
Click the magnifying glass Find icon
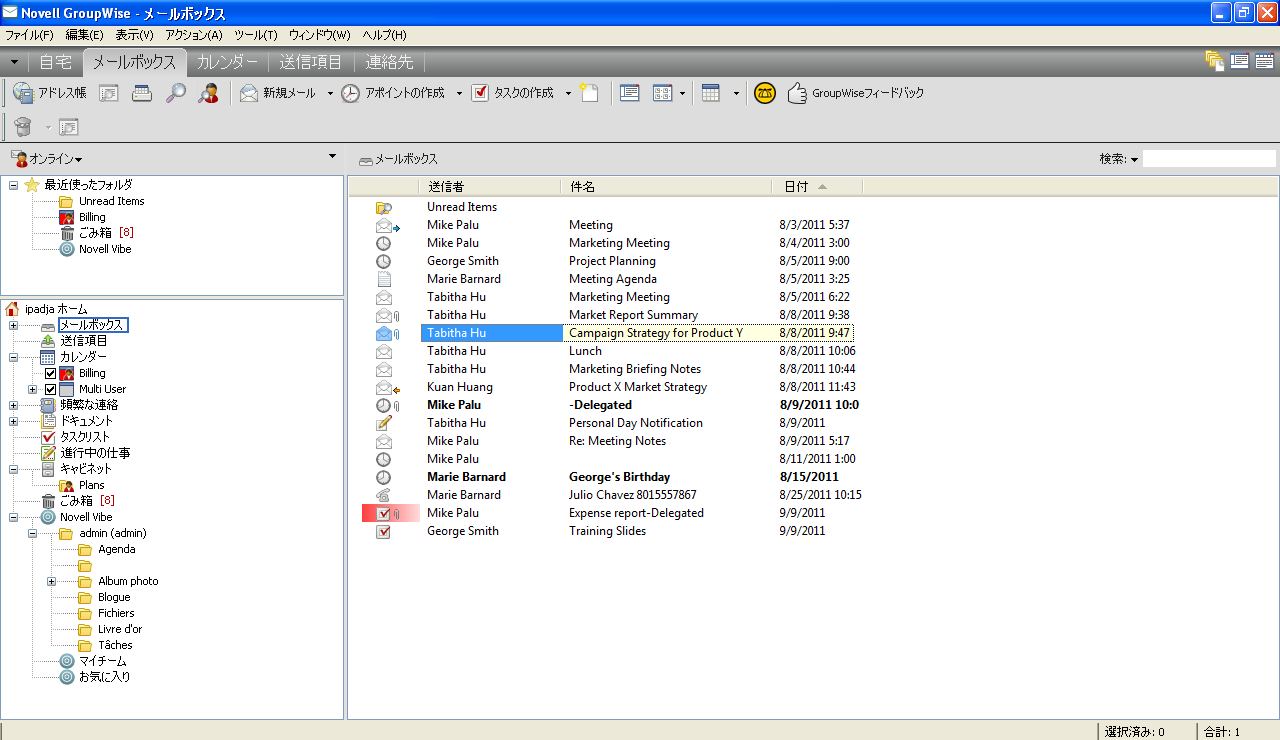coord(175,93)
